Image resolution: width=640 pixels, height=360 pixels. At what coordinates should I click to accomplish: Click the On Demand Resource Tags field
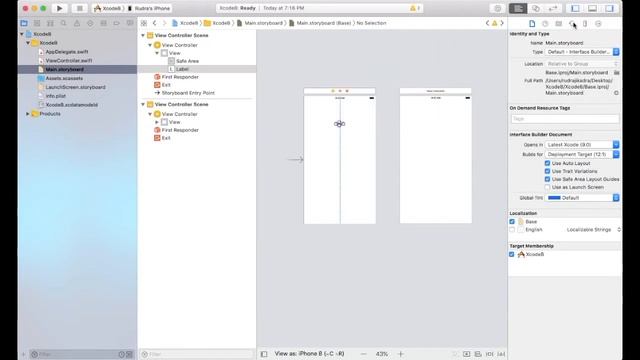[x=565, y=119]
